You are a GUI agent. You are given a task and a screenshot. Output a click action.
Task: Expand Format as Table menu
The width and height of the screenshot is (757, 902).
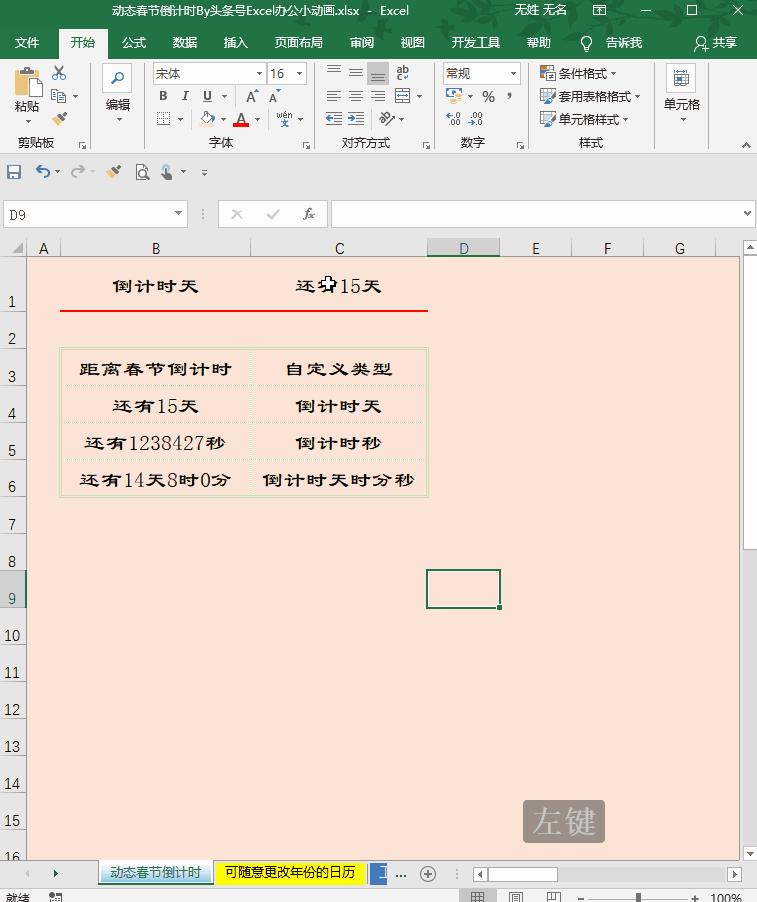click(x=590, y=96)
